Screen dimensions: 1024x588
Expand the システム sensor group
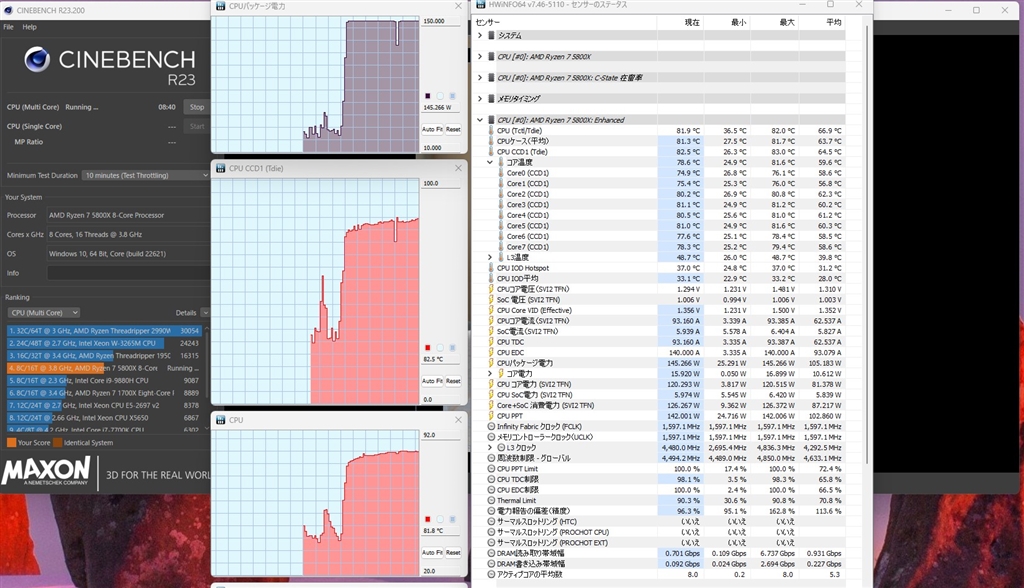pos(480,35)
